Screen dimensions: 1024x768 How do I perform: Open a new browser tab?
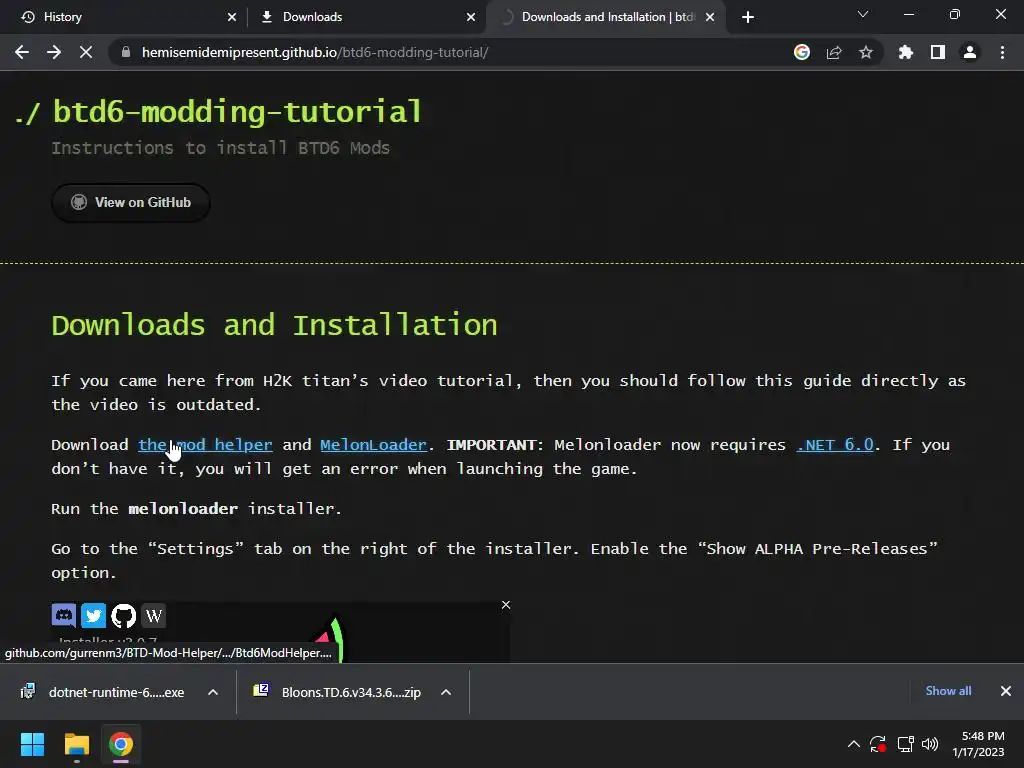click(x=748, y=17)
